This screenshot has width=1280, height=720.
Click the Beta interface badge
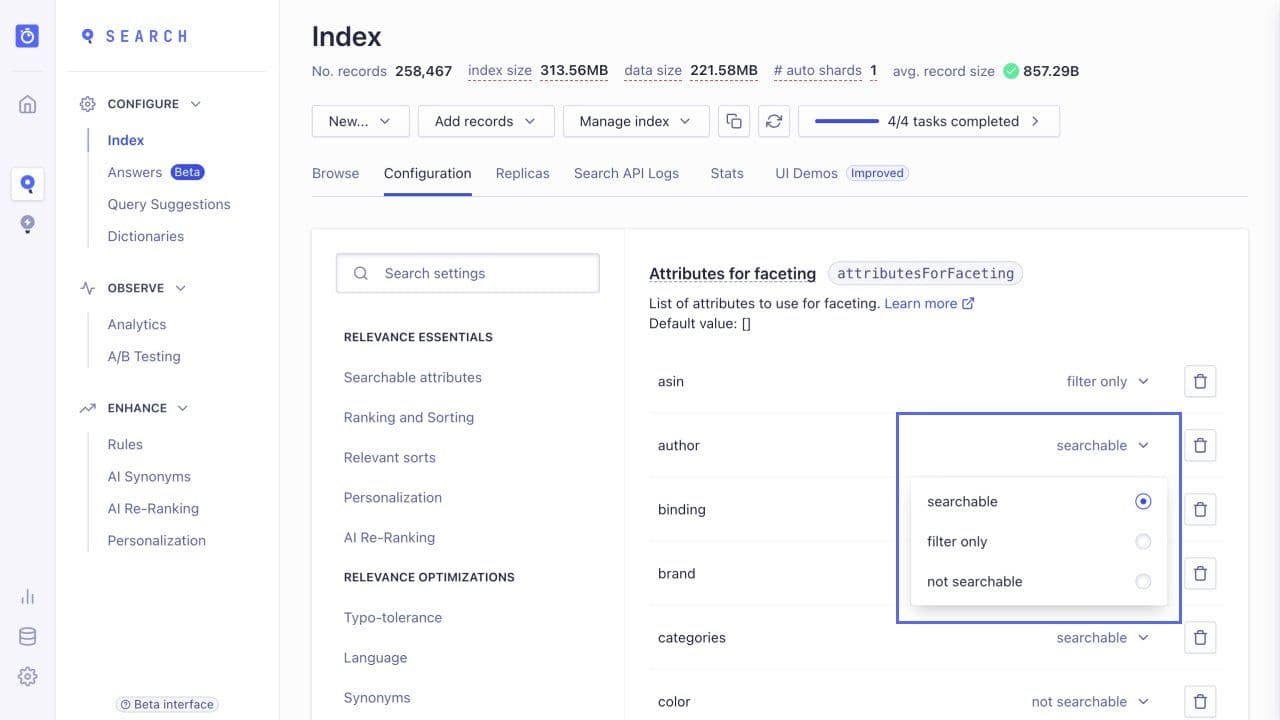[167, 704]
